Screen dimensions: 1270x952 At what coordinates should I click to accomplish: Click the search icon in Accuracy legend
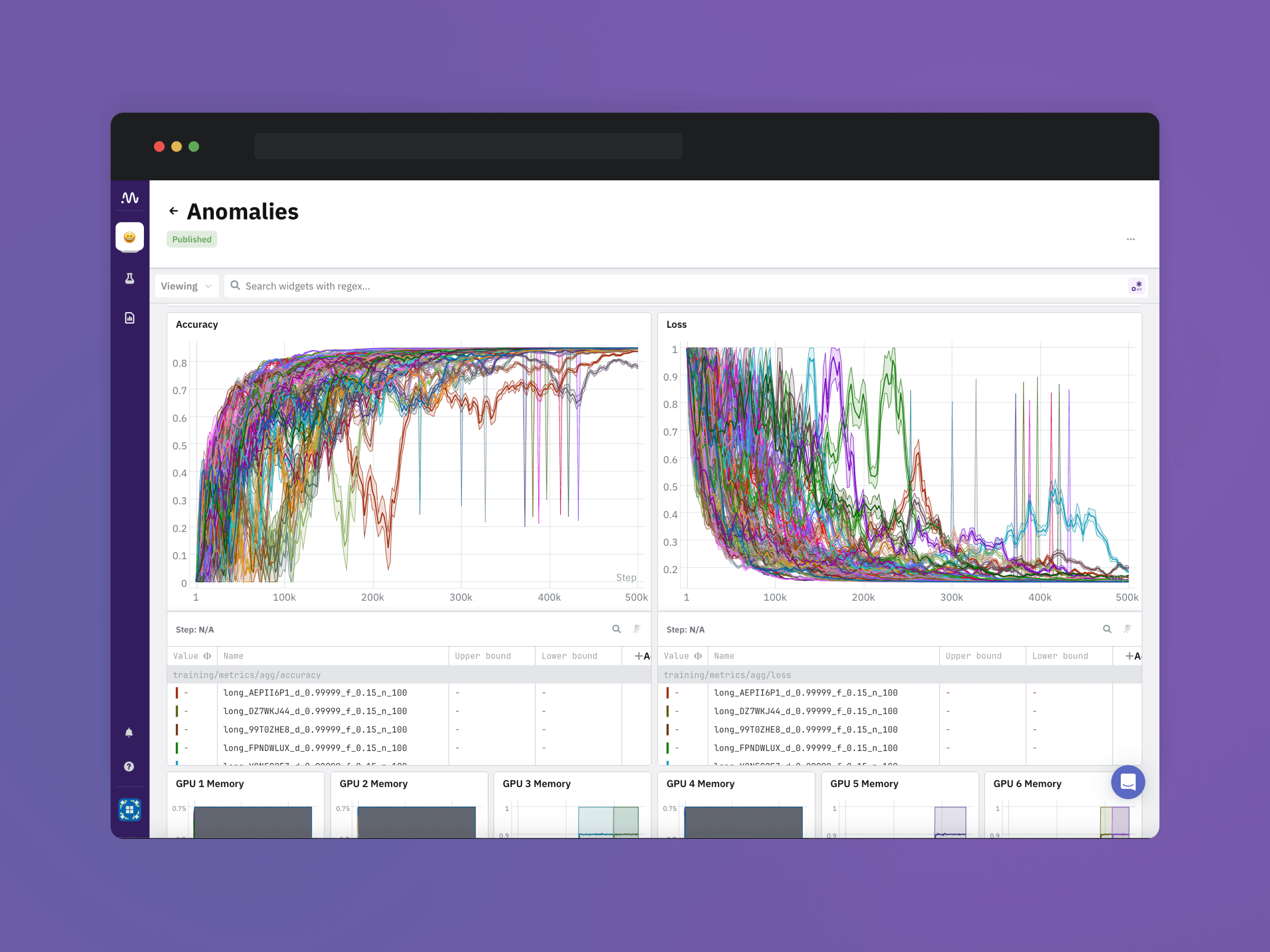(616, 629)
